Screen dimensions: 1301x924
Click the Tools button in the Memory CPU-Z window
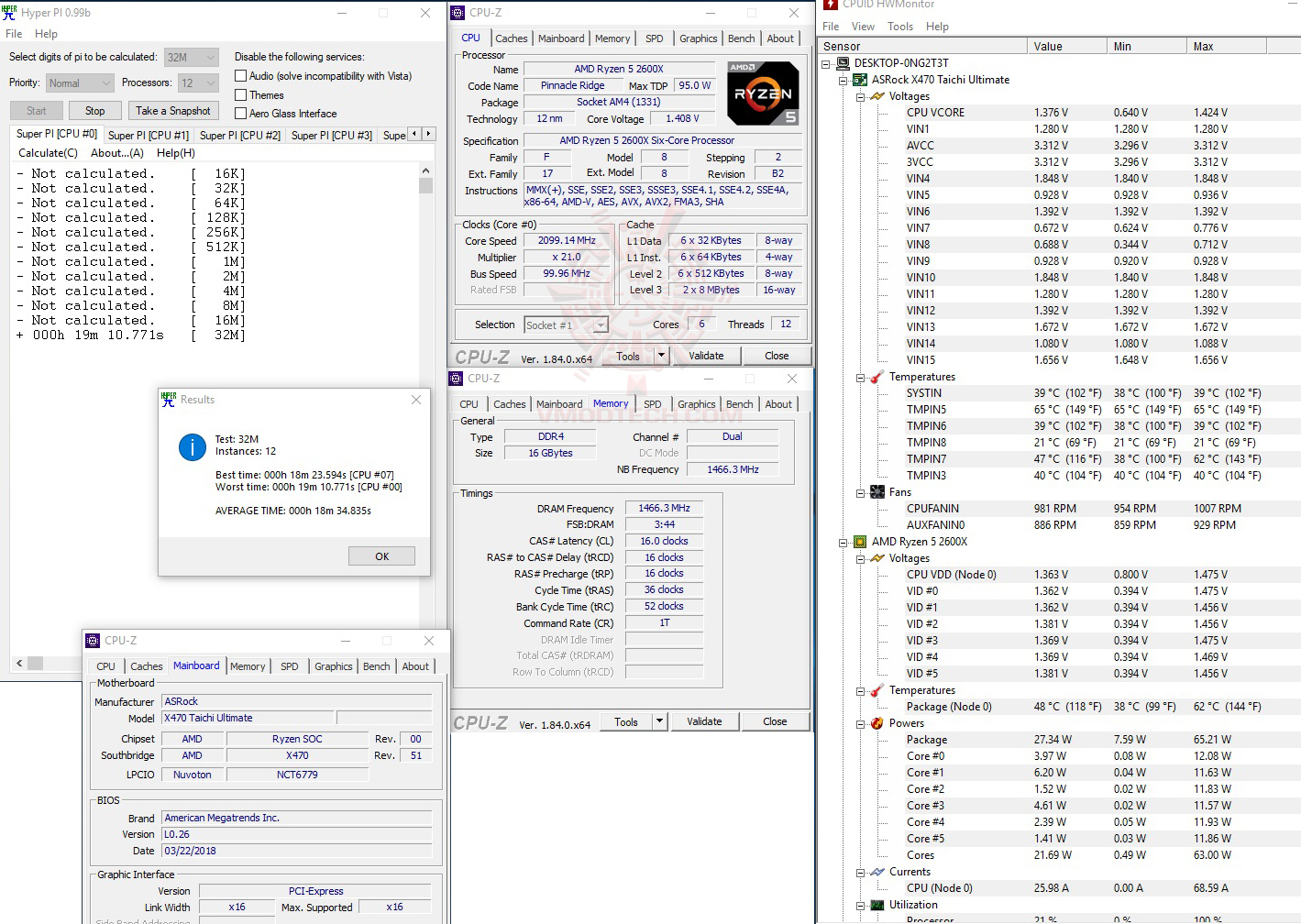[626, 721]
